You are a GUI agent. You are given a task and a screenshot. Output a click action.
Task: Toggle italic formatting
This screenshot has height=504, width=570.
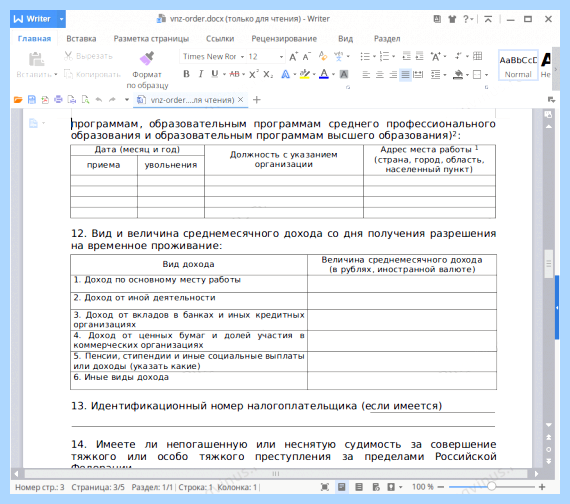point(201,74)
